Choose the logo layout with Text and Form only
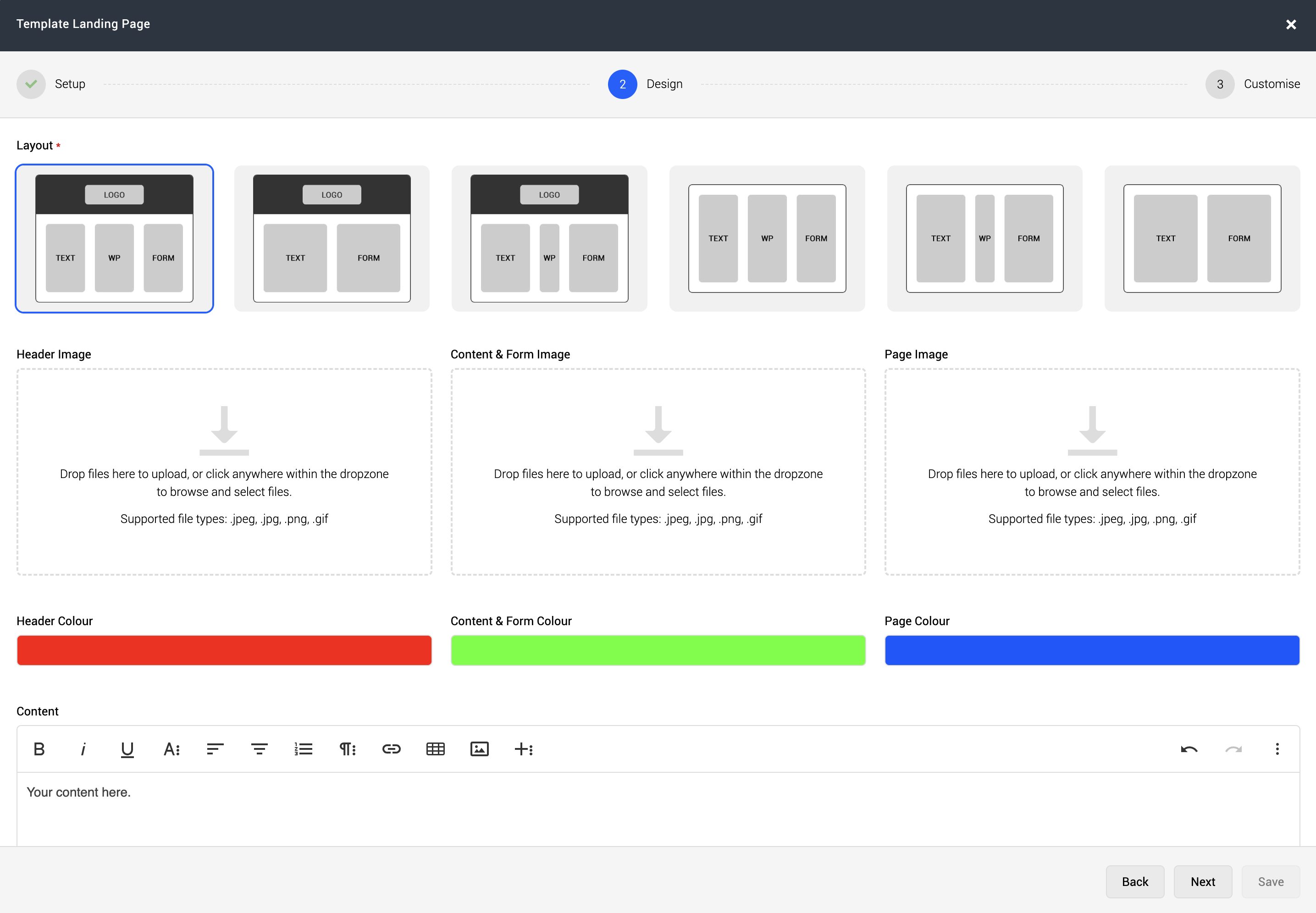This screenshot has width=1316, height=913. [x=332, y=238]
